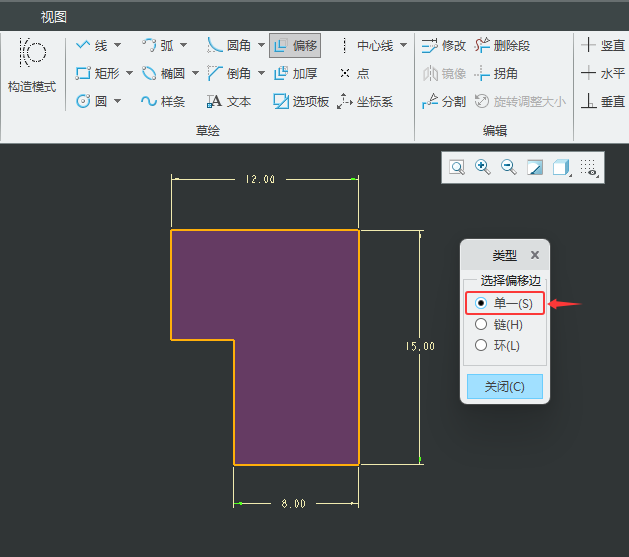The image size is (629, 557).
Task: Select the Rectangle (矩形) tool
Action: tap(97, 73)
